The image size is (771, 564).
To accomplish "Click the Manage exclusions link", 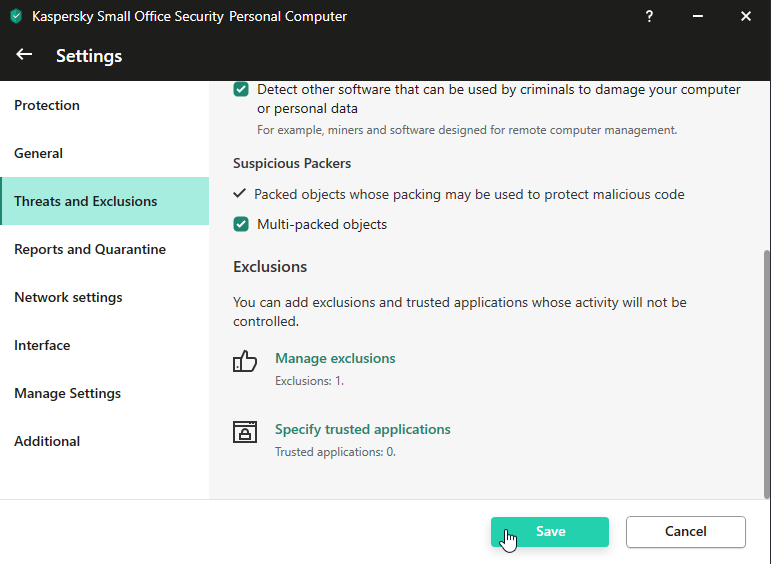I will (335, 358).
